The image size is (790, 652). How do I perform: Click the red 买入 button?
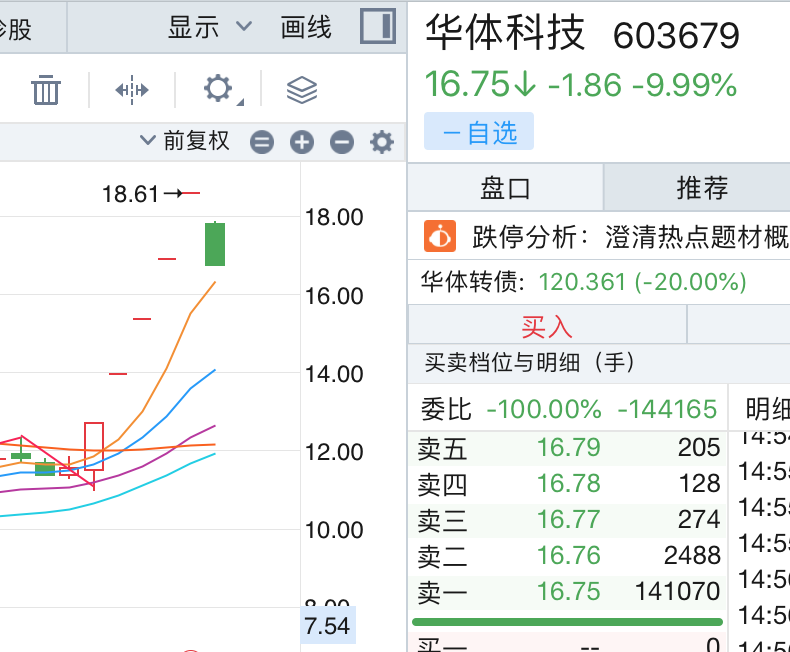coord(547,327)
